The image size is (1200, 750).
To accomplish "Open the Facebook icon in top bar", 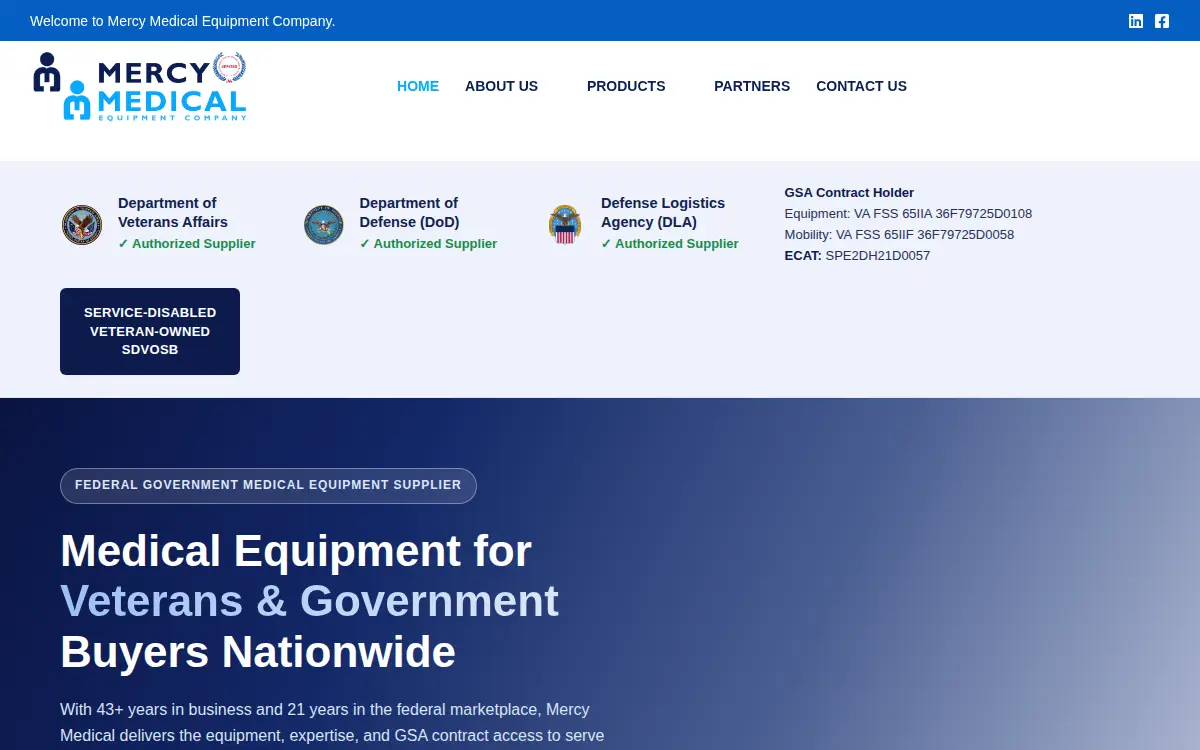I will click(1162, 21).
